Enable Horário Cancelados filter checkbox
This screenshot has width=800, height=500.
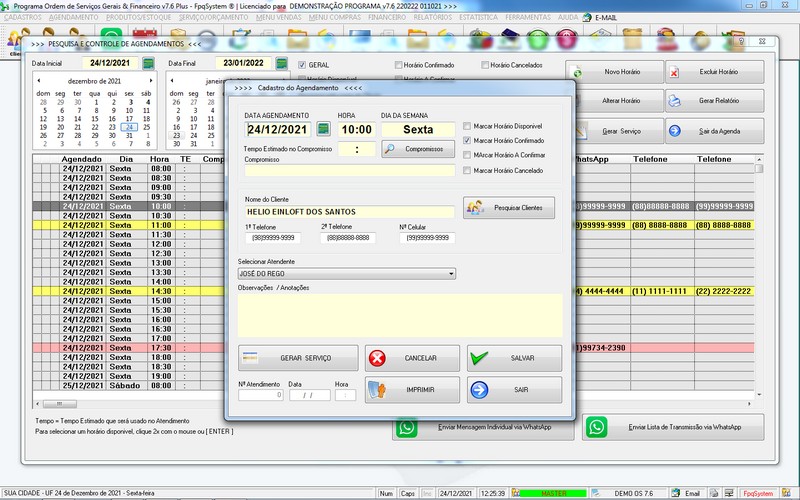485,65
